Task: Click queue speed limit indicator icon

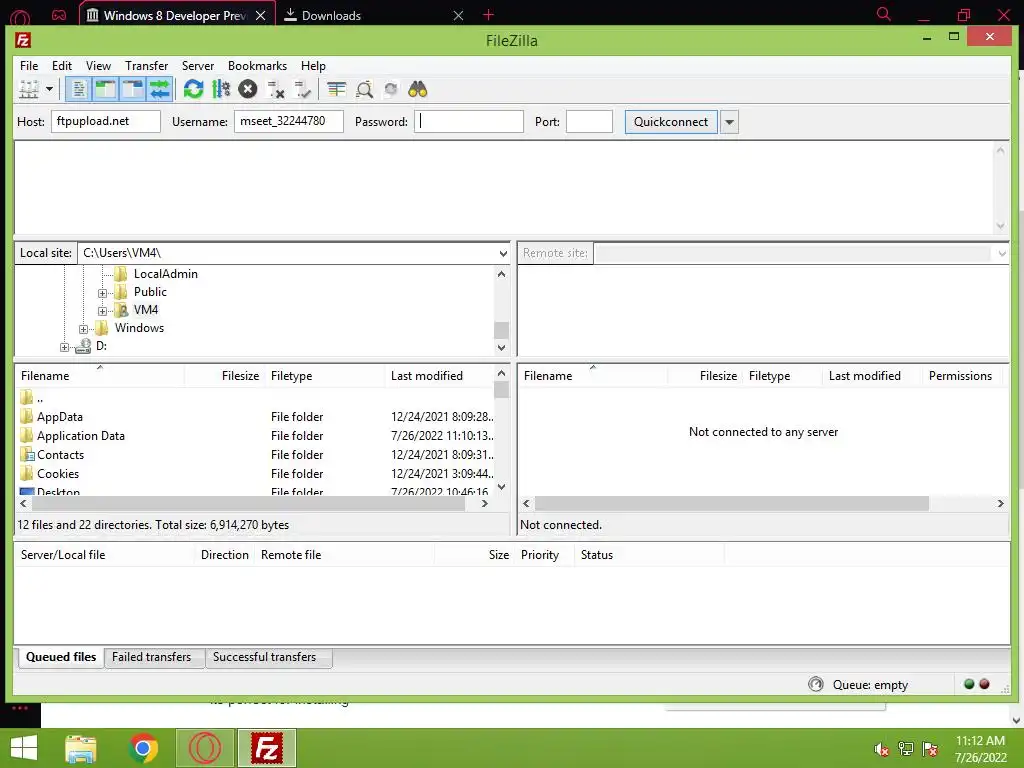Action: coord(815,684)
